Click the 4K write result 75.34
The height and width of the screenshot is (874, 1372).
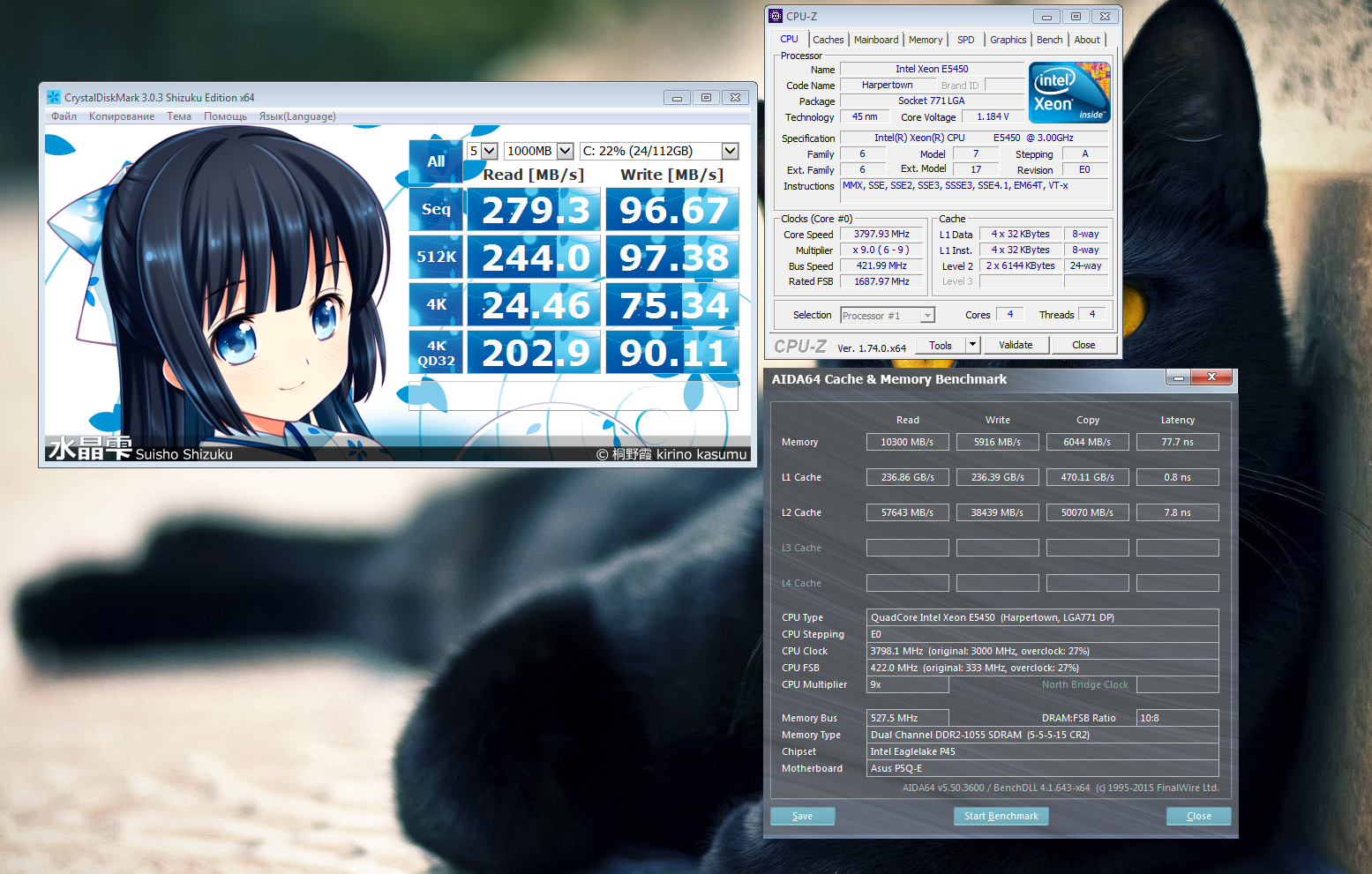pyautogui.click(x=672, y=304)
